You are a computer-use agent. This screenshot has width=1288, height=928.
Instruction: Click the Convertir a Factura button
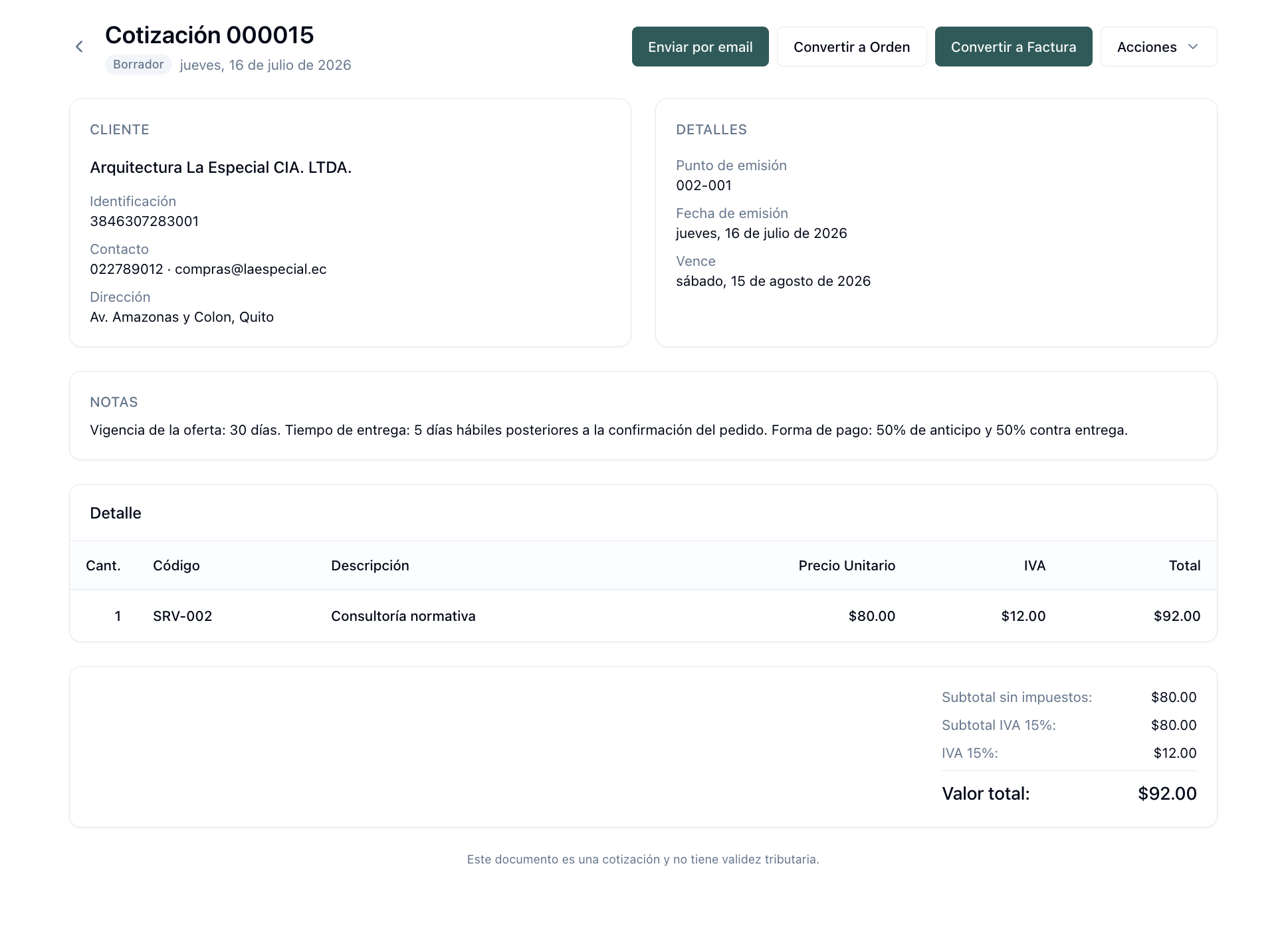(x=1014, y=47)
